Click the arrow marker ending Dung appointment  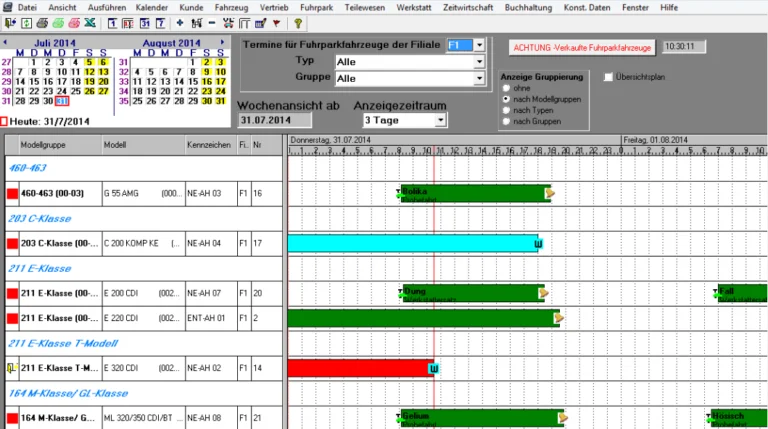tap(543, 293)
